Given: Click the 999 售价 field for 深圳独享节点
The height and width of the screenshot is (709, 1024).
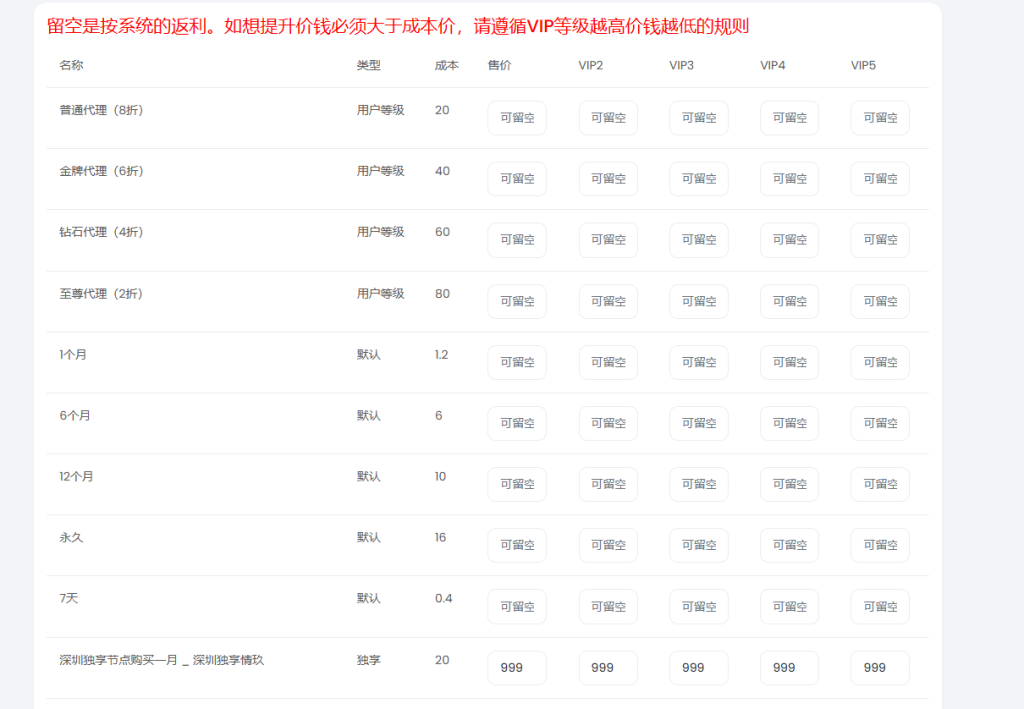Looking at the screenshot, I should [x=516, y=667].
